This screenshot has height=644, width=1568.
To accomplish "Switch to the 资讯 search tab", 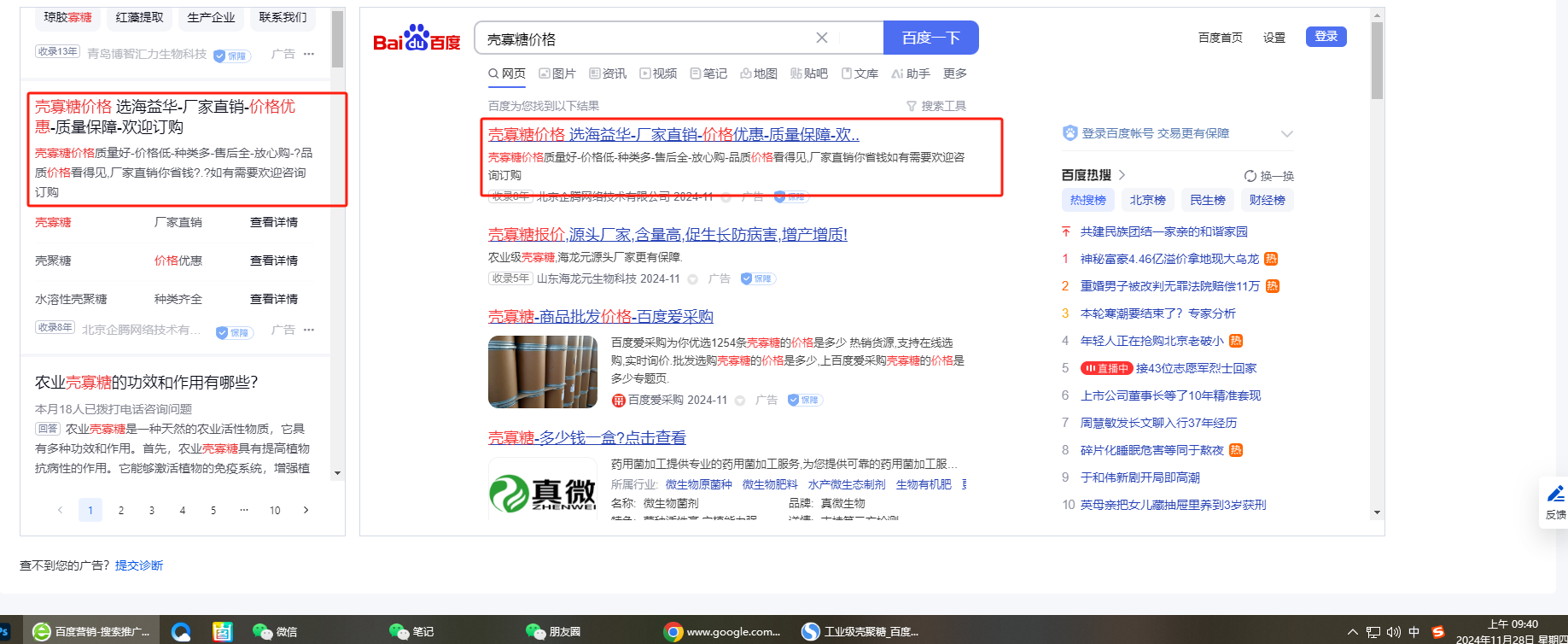I will tap(608, 73).
